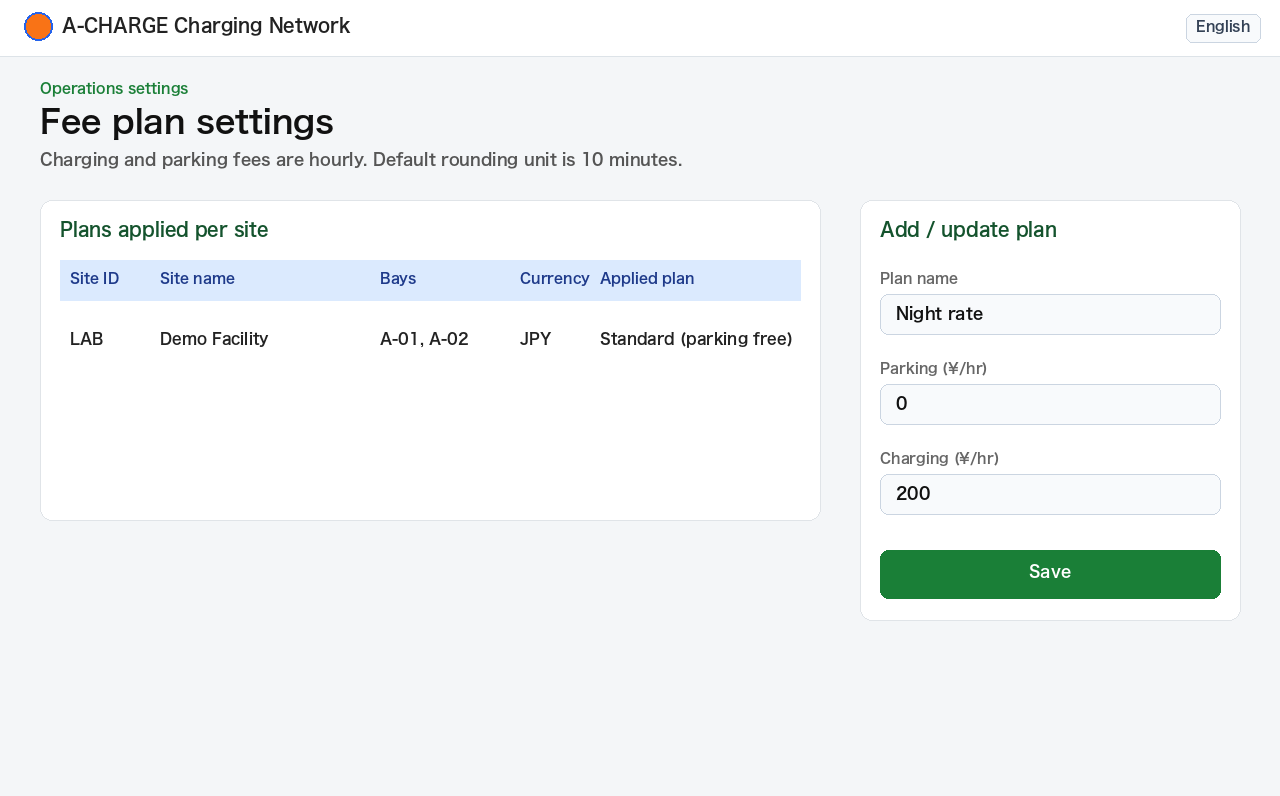This screenshot has width=1280, height=796.
Task: Click the A-CHARGE Charging Network title
Action: (206, 27)
